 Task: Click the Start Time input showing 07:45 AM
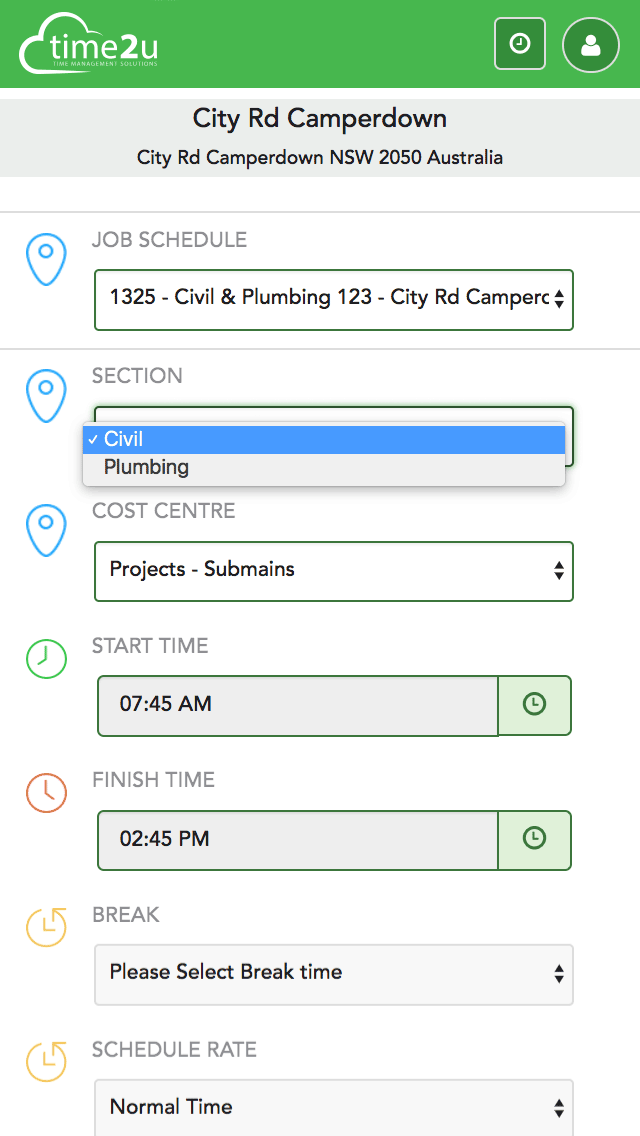(x=297, y=705)
